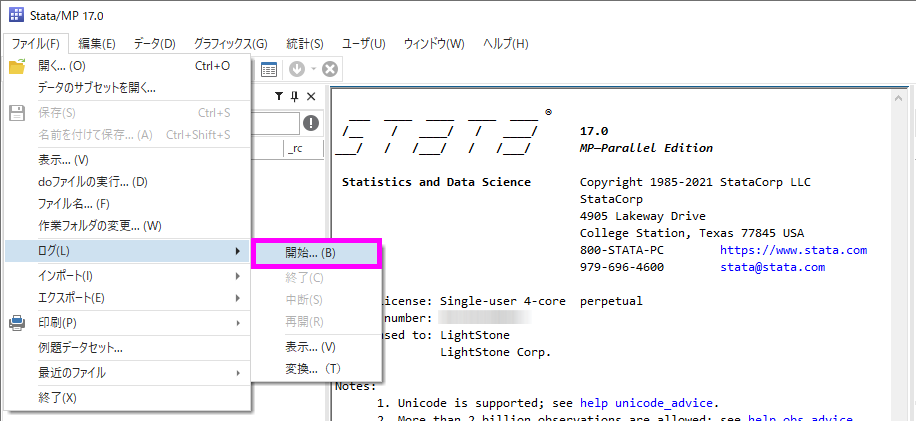Expand the インポート(I) submenu

[128, 276]
